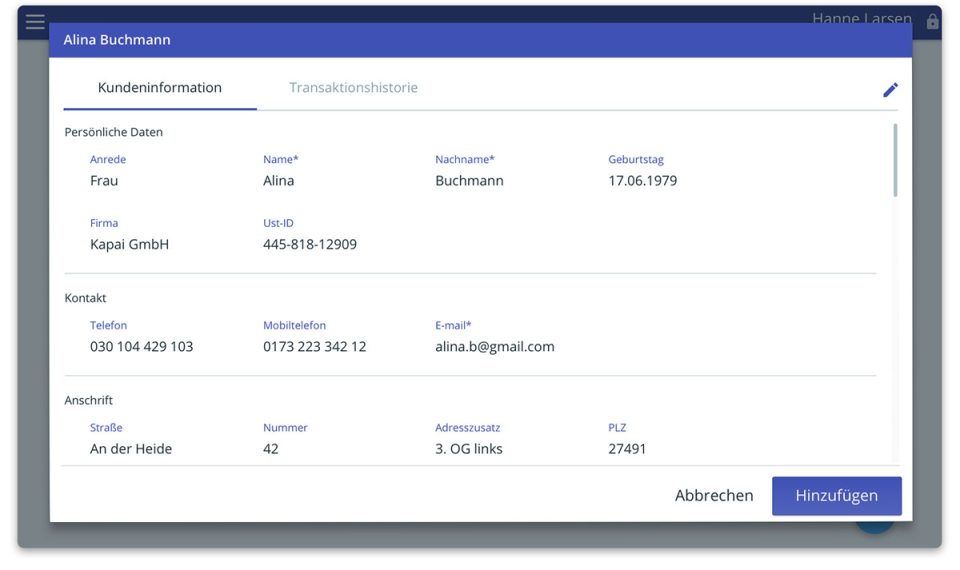Click the Hanne Larsen user name
Image resolution: width=960 pixels, height=570 pixels.
pyautogui.click(x=862, y=18)
